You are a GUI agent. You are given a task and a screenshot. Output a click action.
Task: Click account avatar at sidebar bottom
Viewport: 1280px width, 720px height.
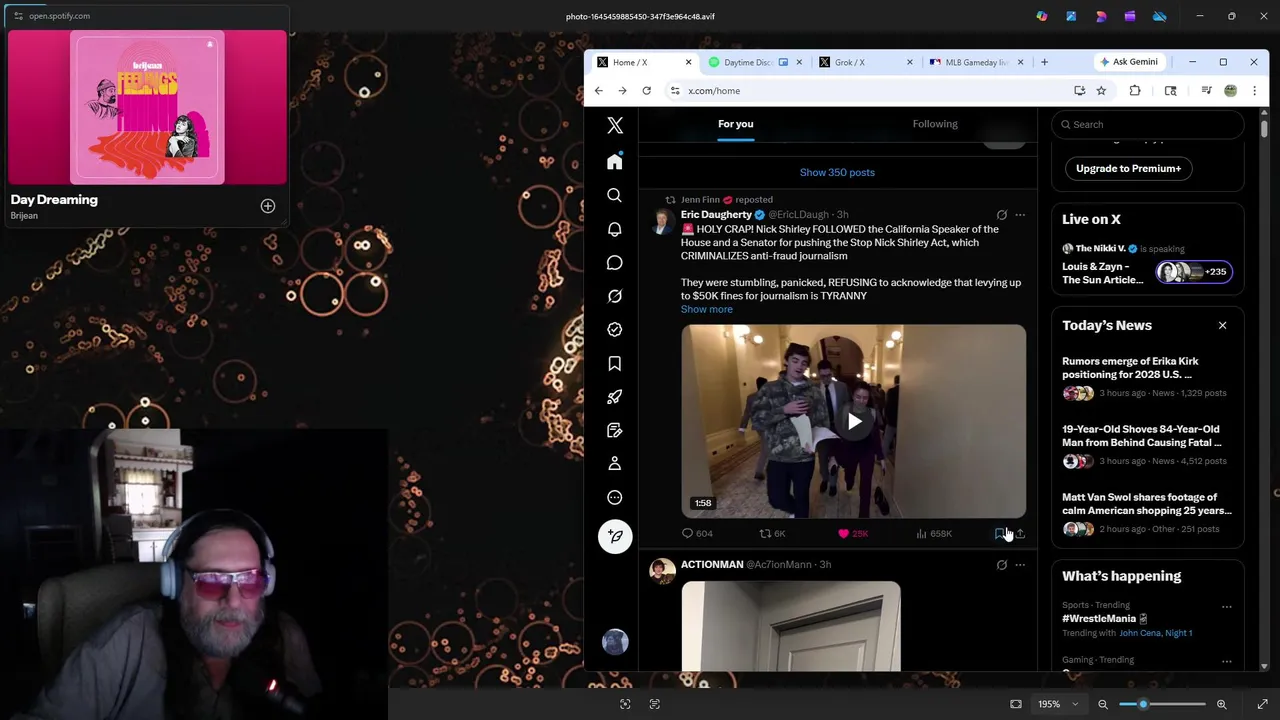615,641
